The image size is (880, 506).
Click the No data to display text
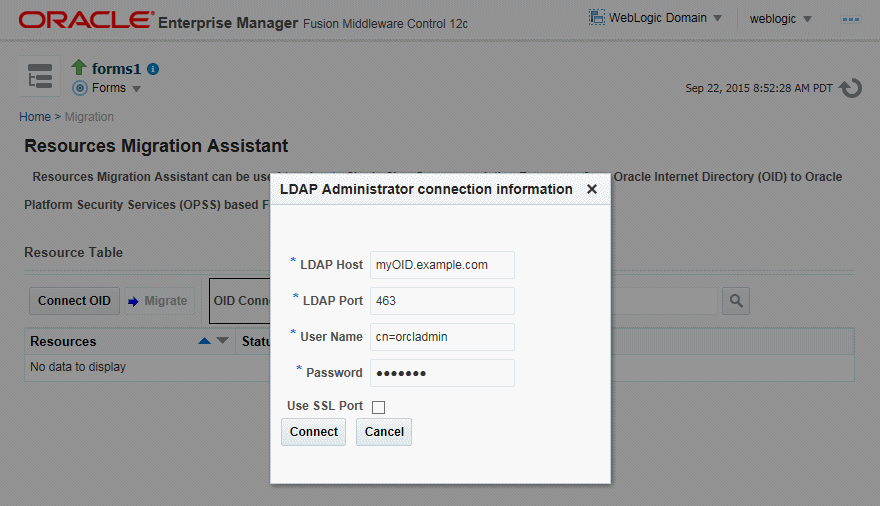[x=78, y=367]
